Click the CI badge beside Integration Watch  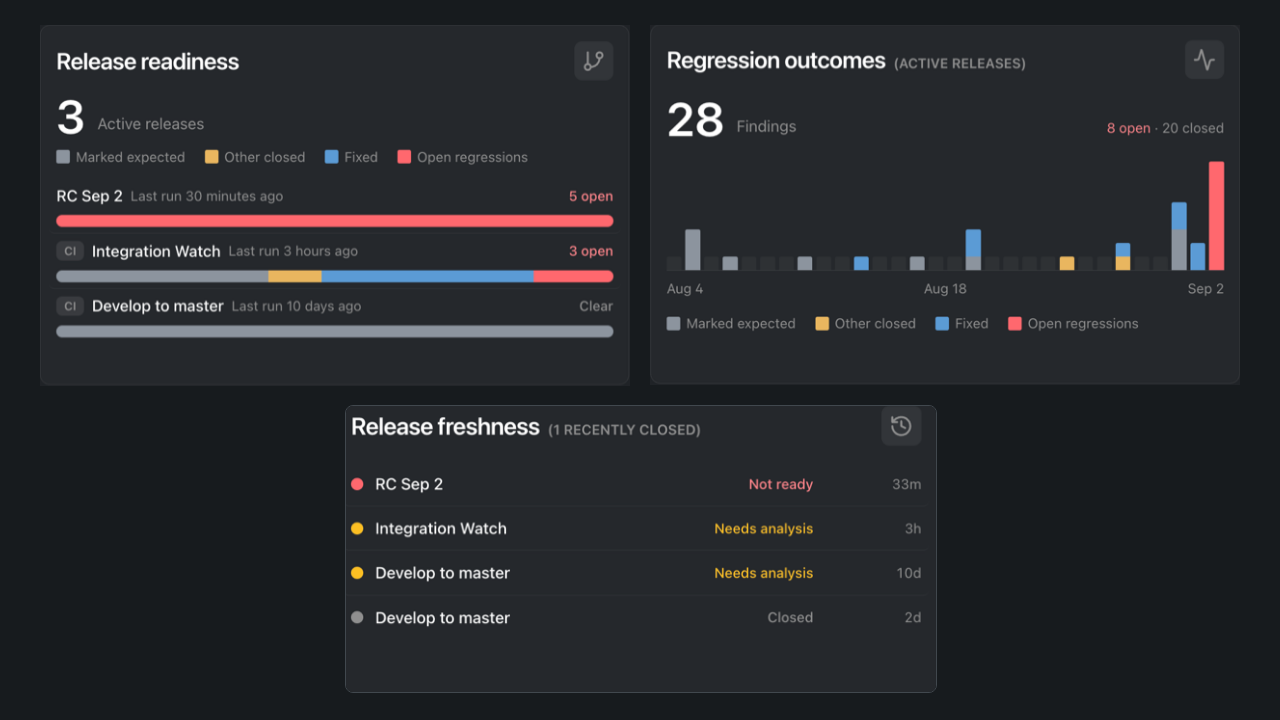click(70, 251)
